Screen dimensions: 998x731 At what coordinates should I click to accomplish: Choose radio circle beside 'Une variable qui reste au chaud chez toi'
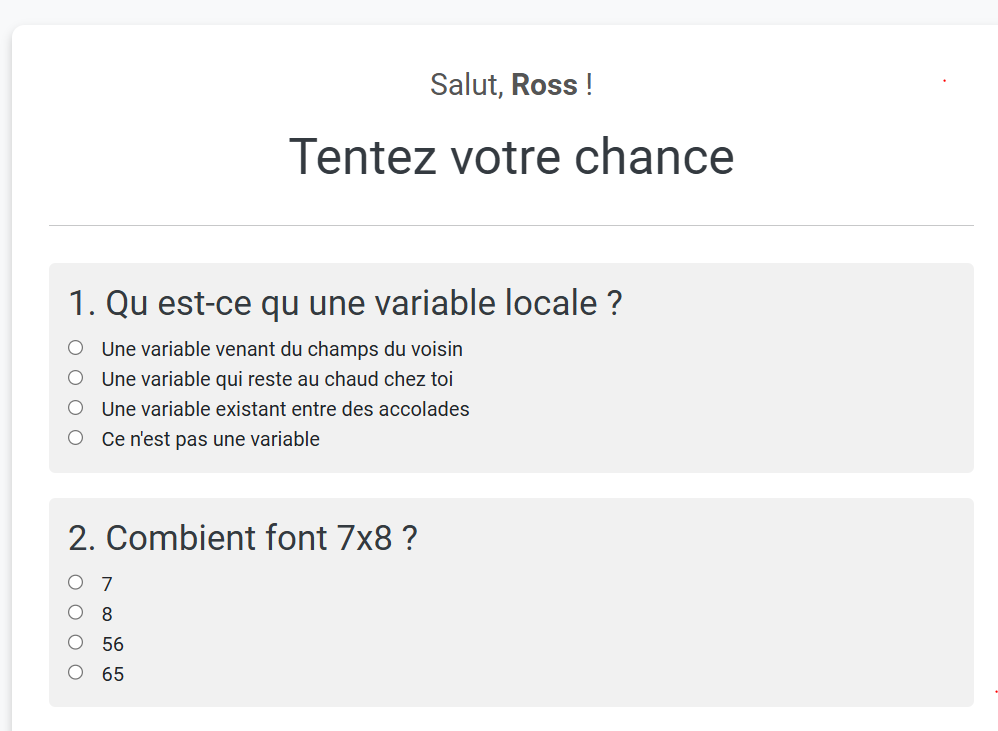click(75, 378)
